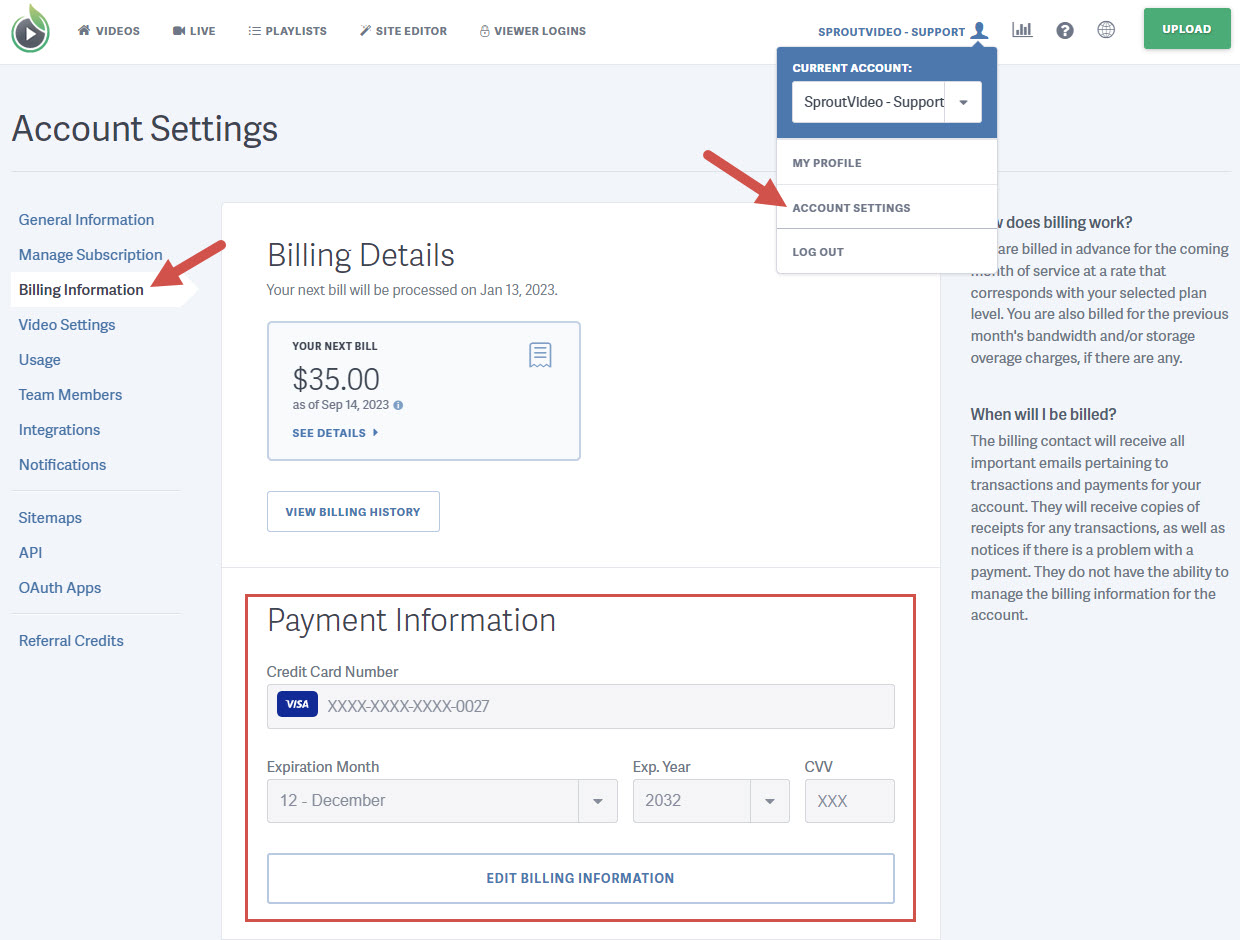Select Account Settings from the dropdown menu

point(851,209)
